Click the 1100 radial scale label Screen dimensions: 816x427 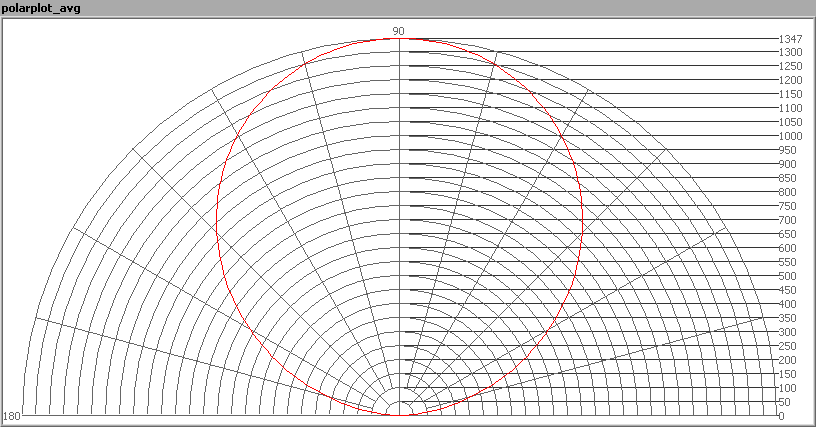(790, 108)
